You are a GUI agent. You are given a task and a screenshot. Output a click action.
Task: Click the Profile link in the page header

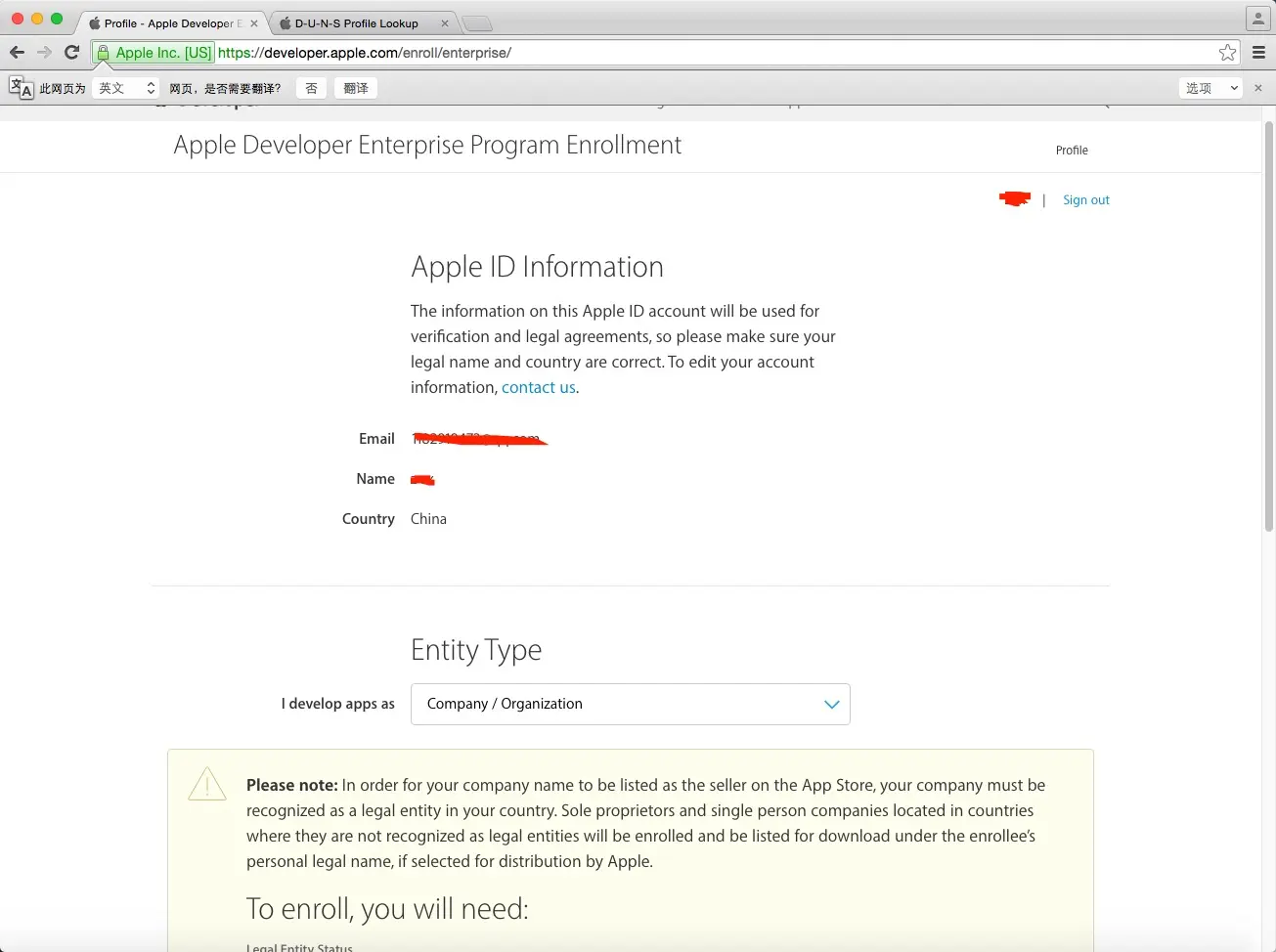tap(1072, 151)
